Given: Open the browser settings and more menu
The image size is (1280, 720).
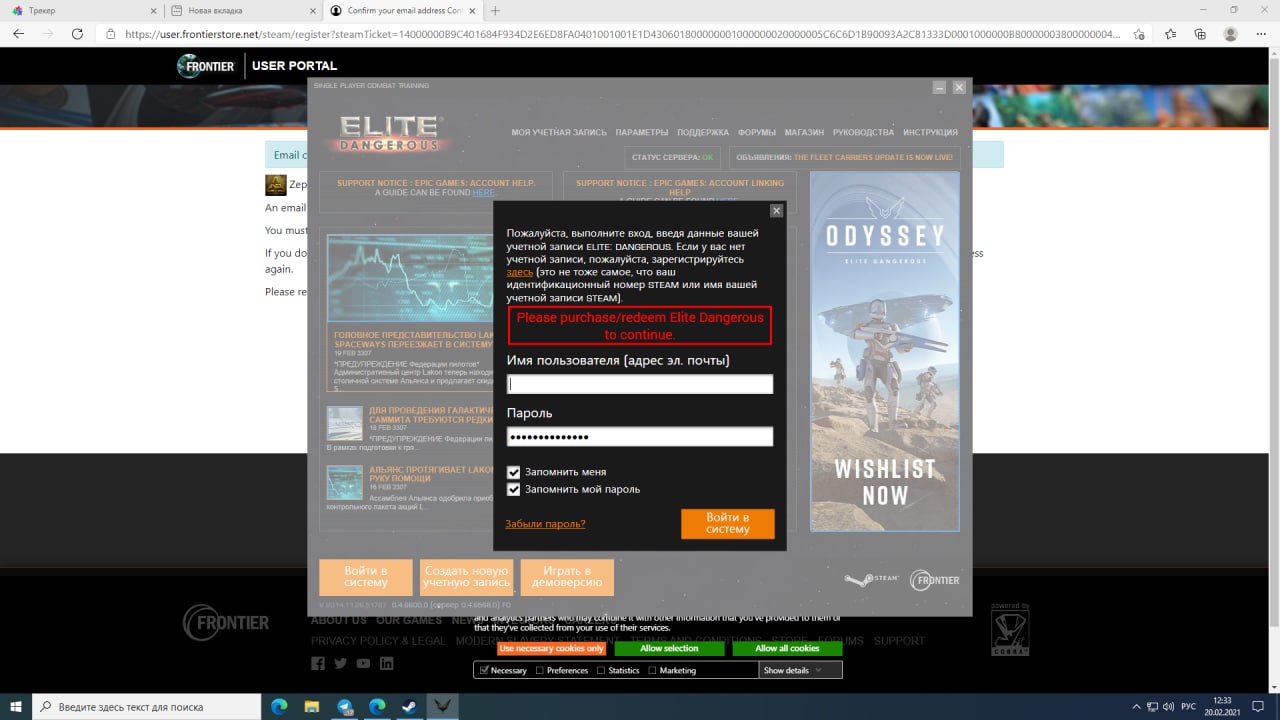Looking at the screenshot, I should pyautogui.click(x=1261, y=33).
